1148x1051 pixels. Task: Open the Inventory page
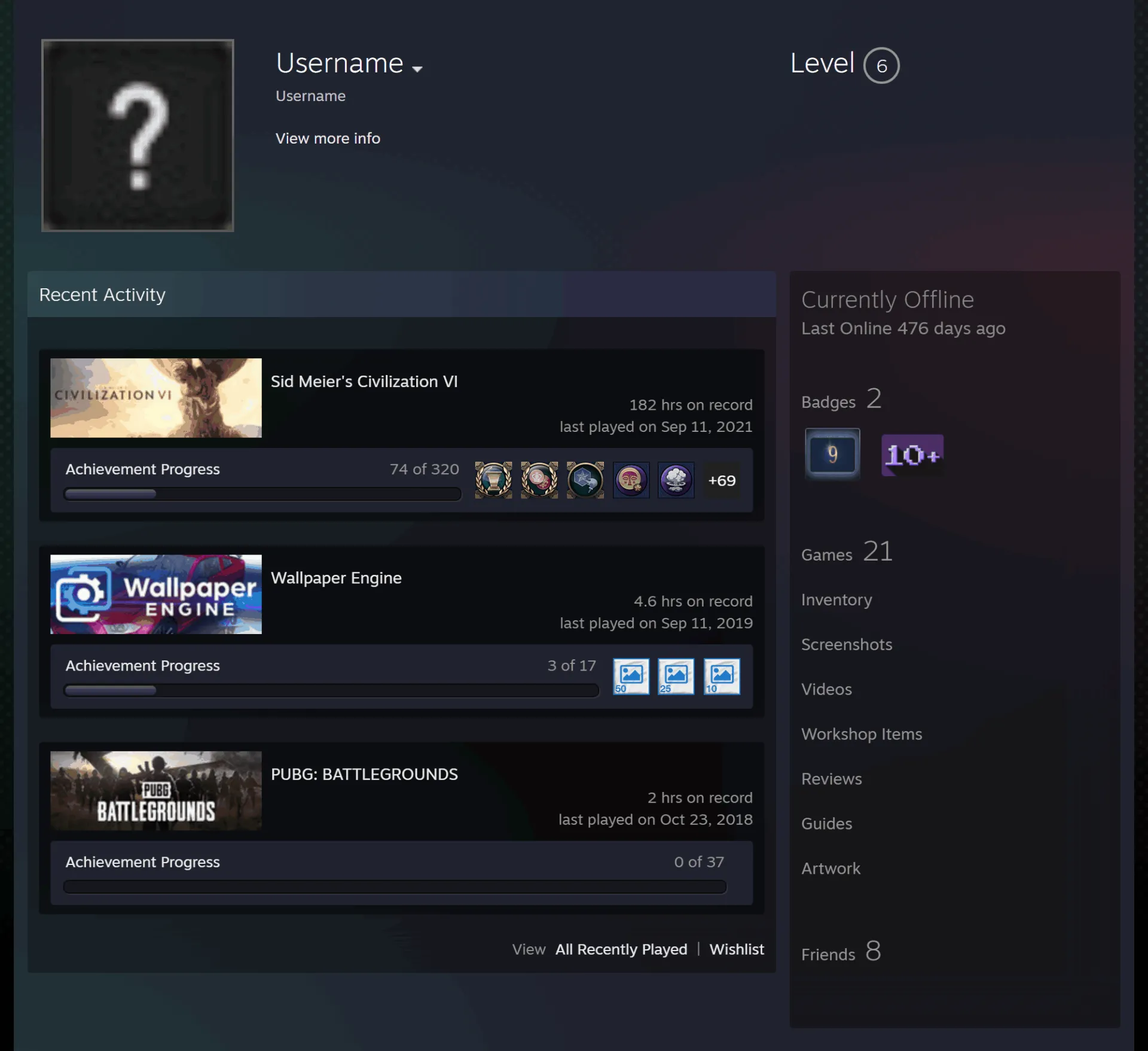[x=836, y=599]
